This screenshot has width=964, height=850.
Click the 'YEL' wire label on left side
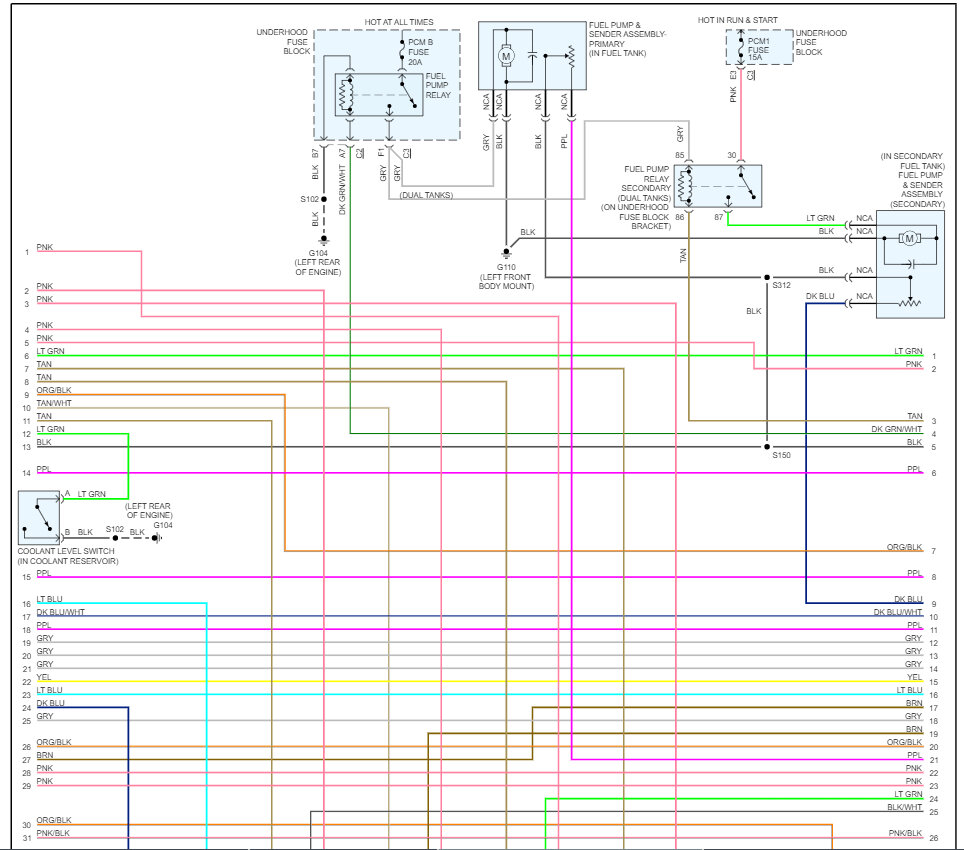point(44,678)
